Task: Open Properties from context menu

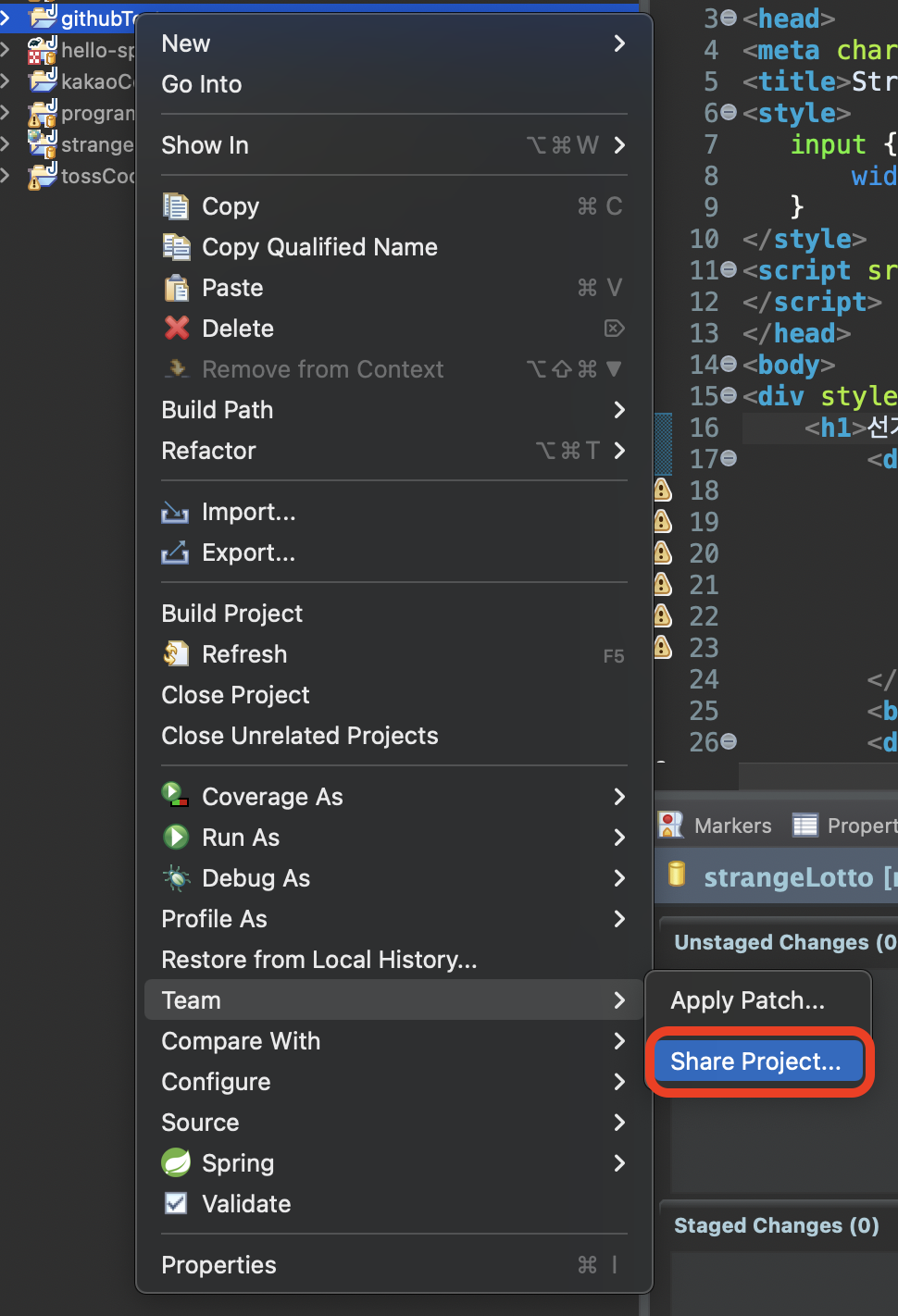Action: [x=394, y=1265]
